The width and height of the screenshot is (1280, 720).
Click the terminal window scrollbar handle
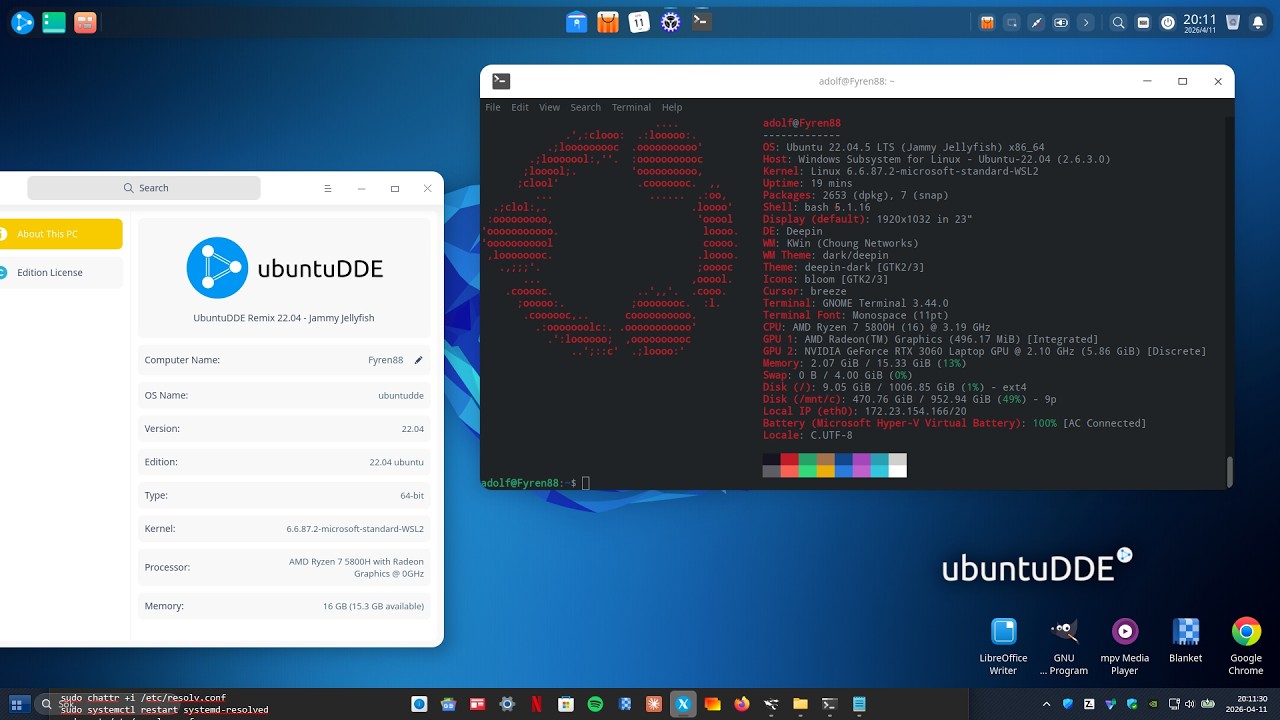tap(1230, 470)
